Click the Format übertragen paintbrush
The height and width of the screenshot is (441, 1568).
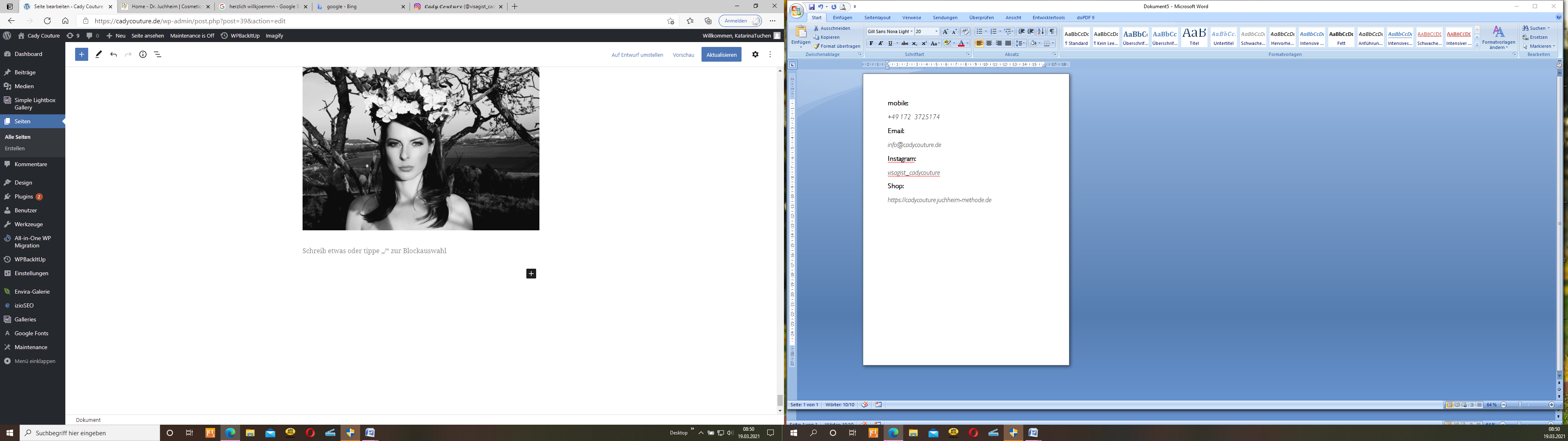(x=837, y=46)
